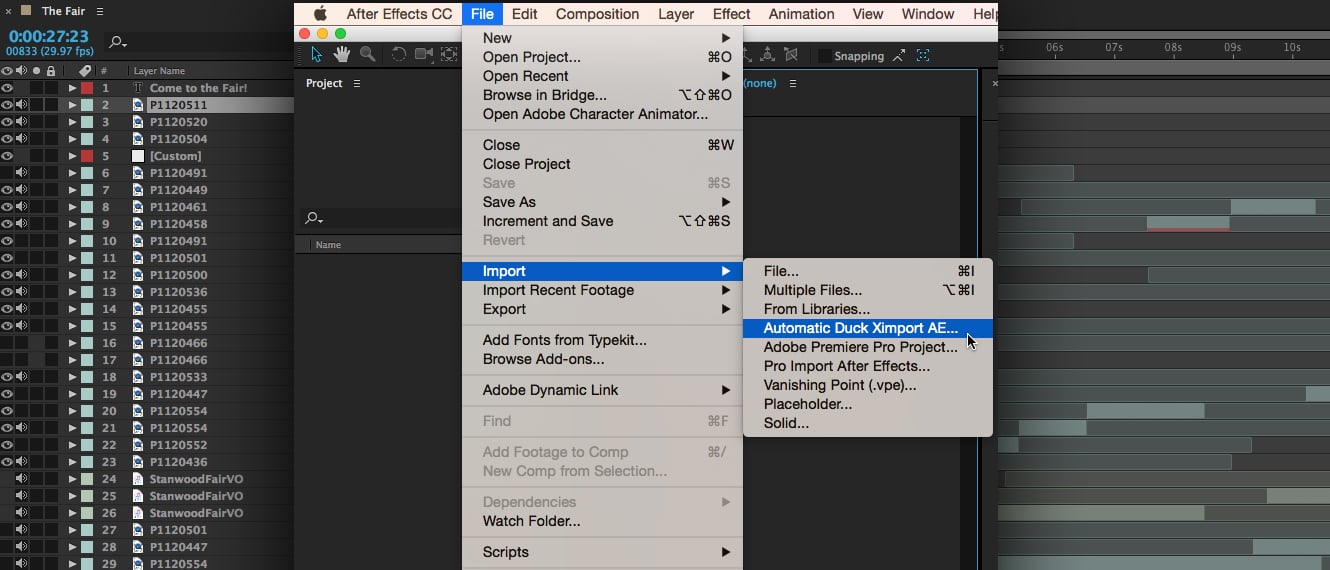Select the Unified Camera tool

424,55
